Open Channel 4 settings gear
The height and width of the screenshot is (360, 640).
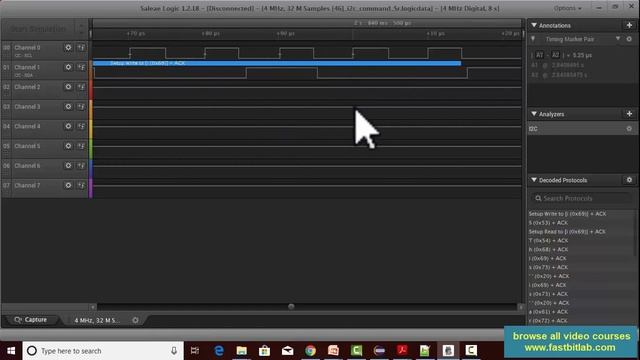coord(68,126)
